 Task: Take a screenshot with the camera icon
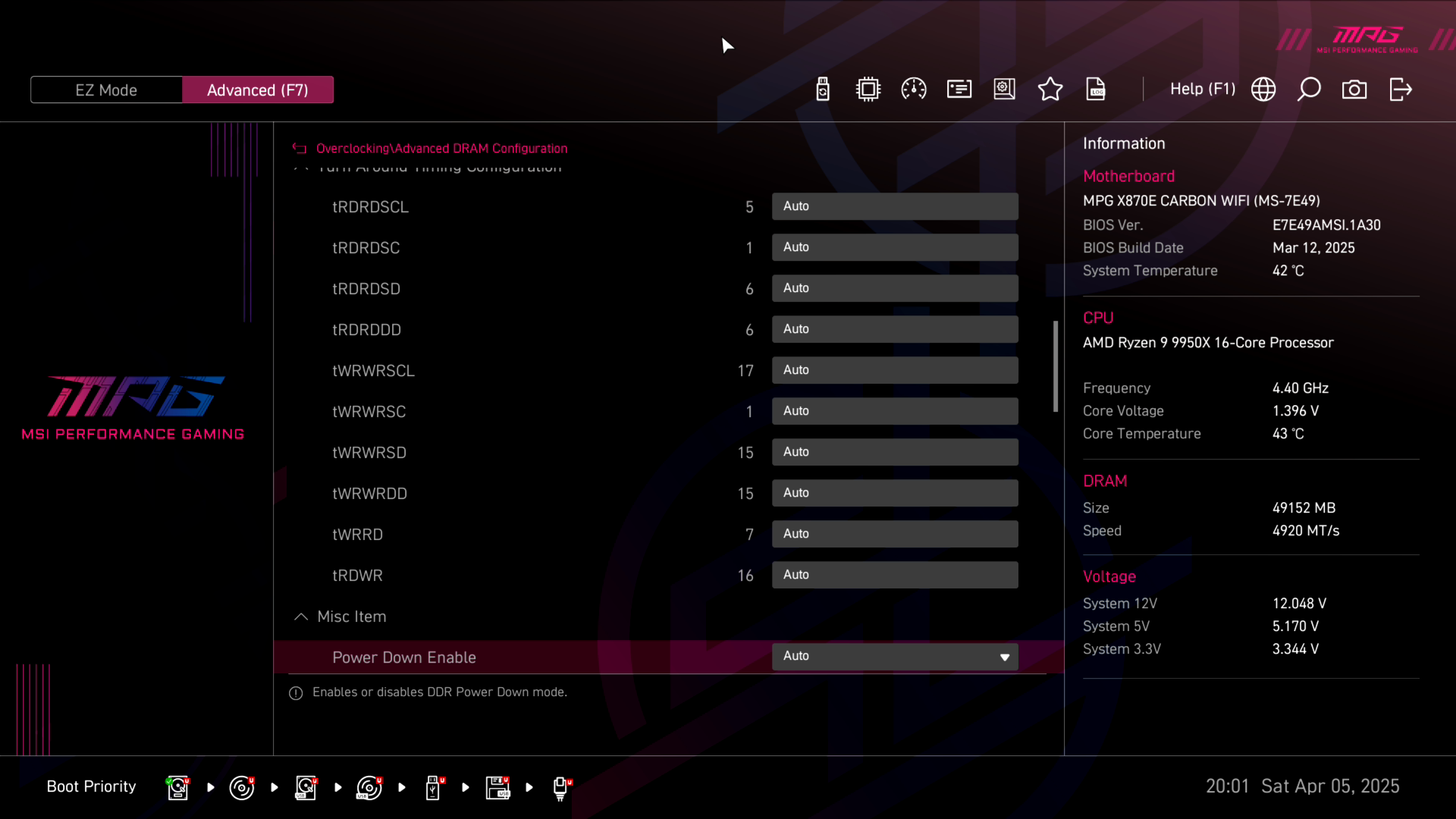1354,89
